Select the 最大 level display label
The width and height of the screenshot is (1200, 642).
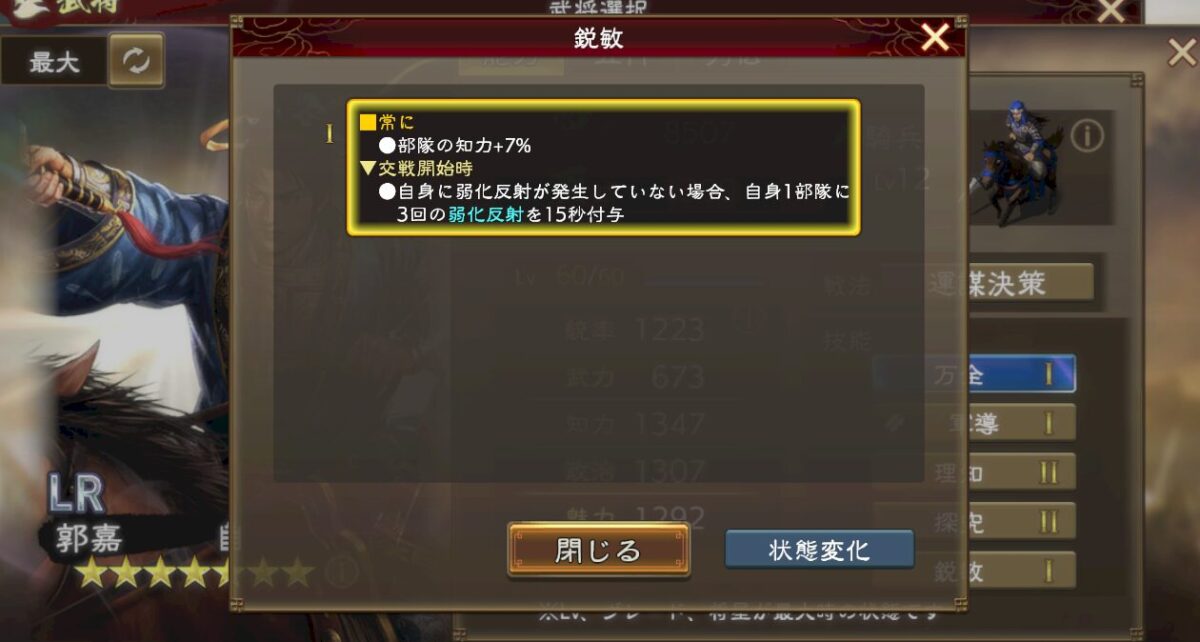coord(54,62)
